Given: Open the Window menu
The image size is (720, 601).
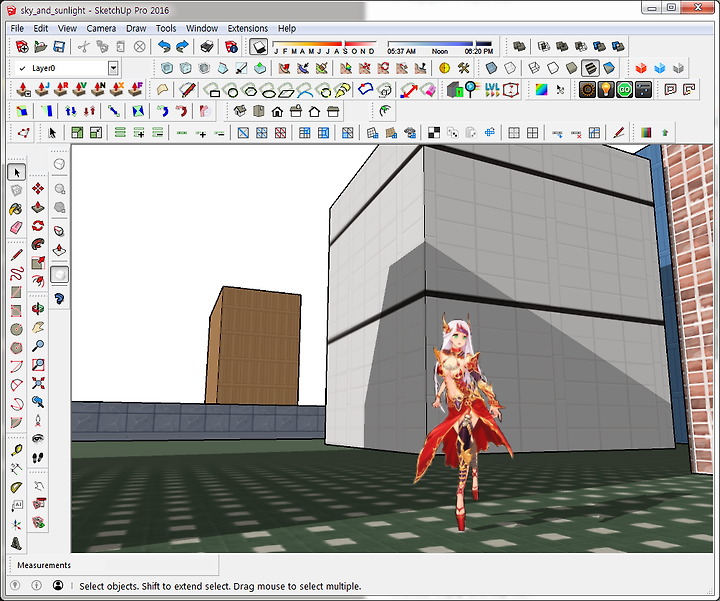Looking at the screenshot, I should (x=202, y=28).
